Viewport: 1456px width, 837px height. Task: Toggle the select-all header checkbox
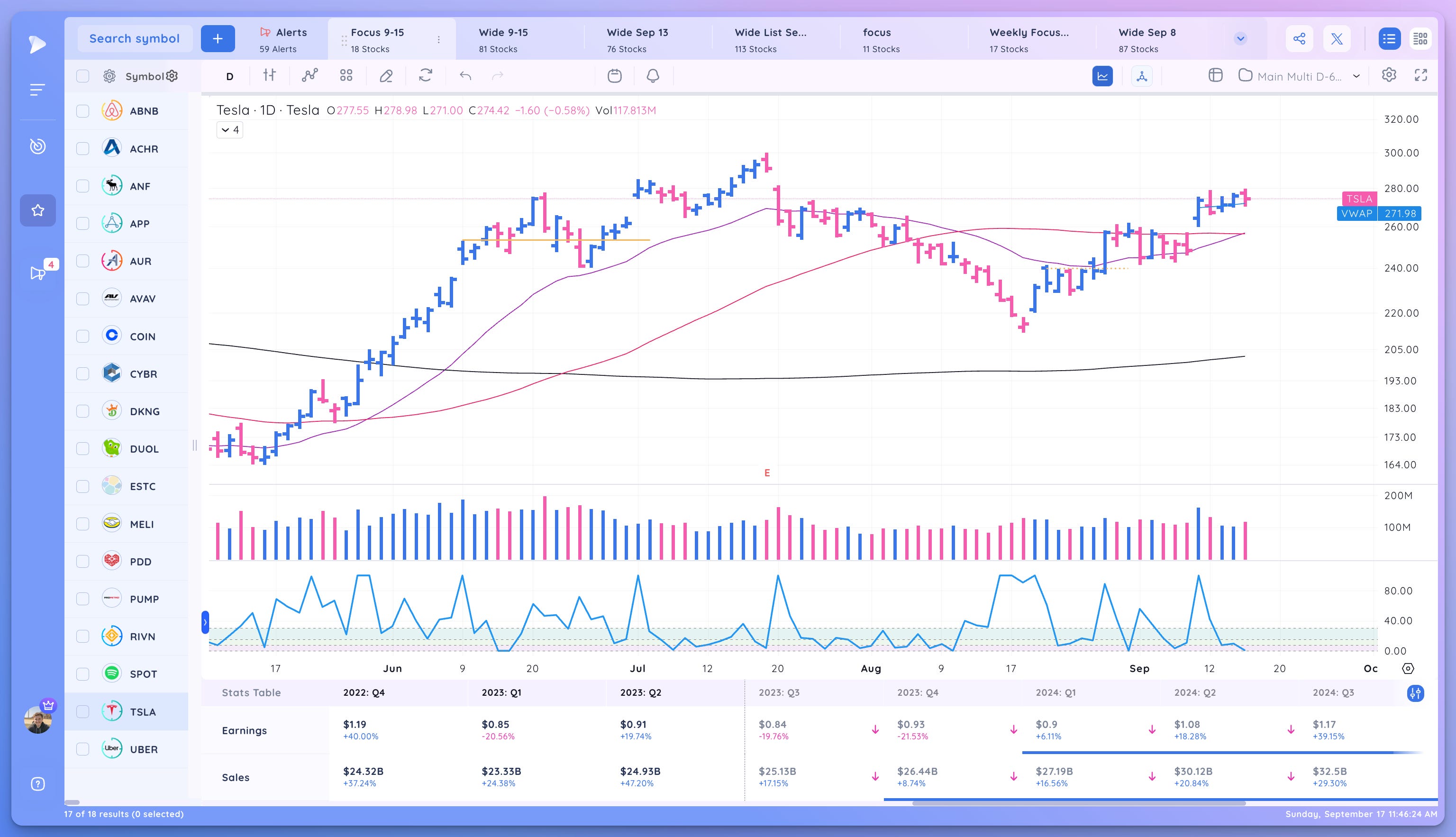tap(83, 76)
